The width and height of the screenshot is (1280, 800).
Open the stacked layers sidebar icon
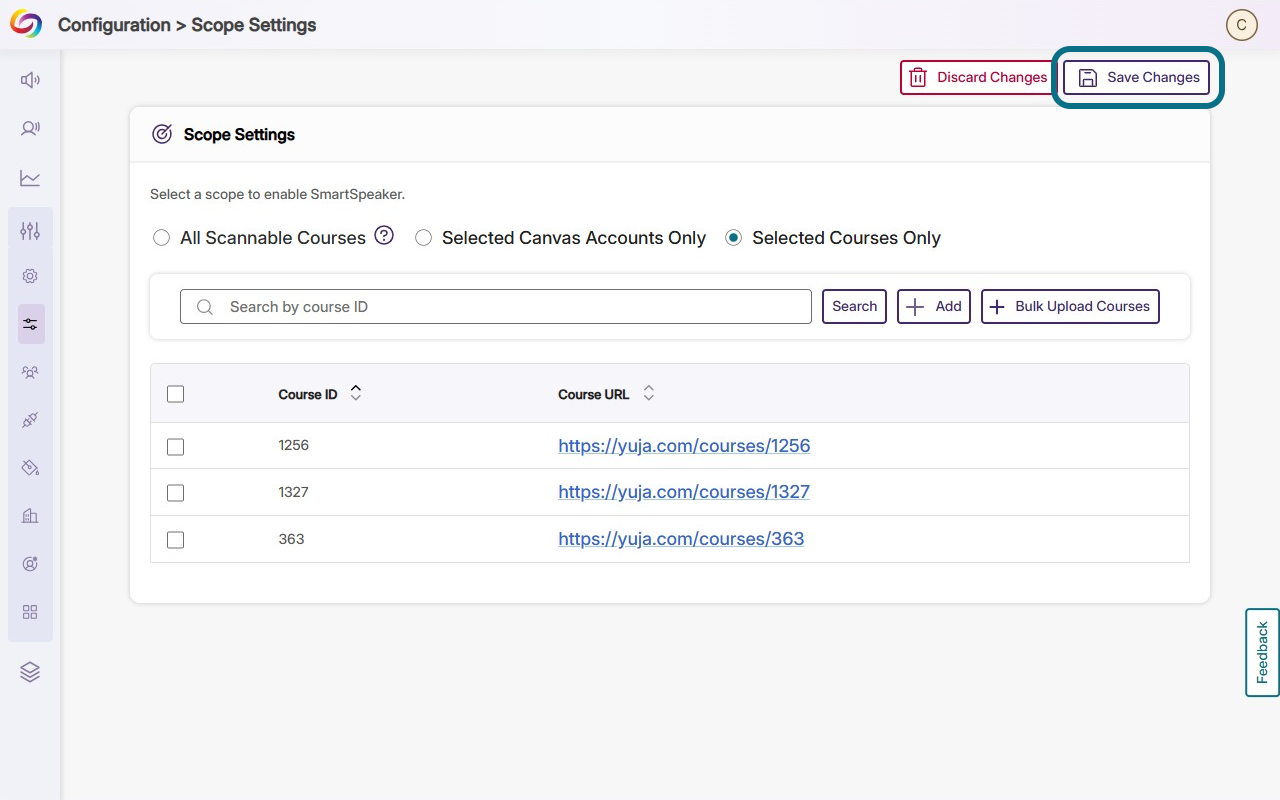30,672
